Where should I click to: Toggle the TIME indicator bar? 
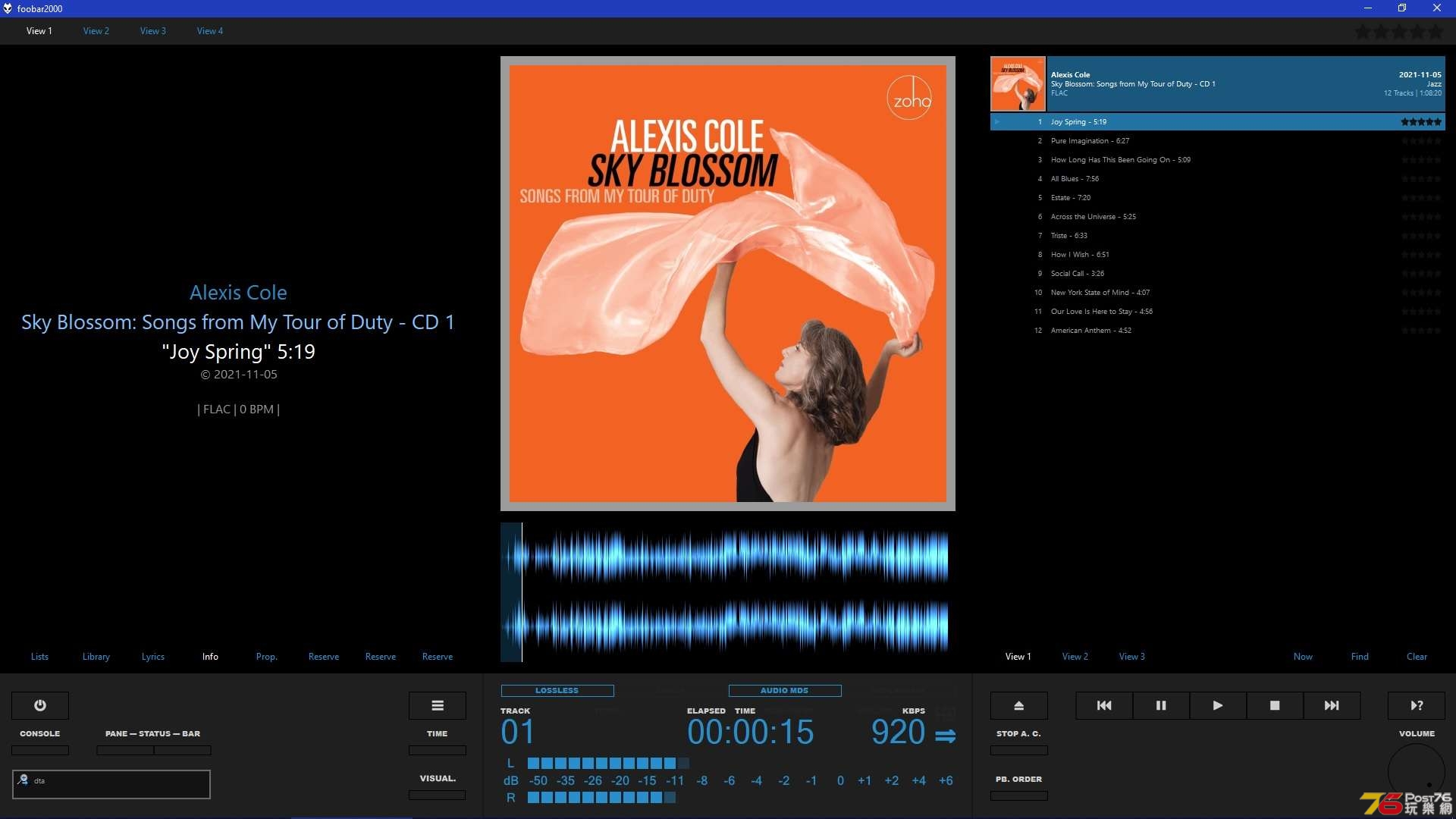click(x=438, y=751)
